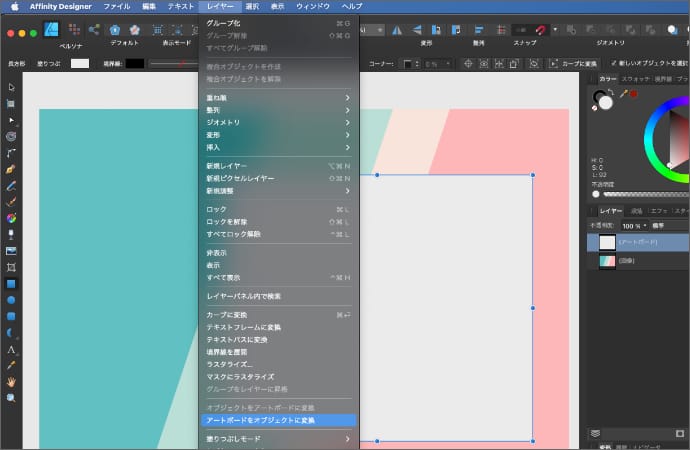The image size is (690, 450).
Task: Select the Artistic Text tool
Action: 11,349
